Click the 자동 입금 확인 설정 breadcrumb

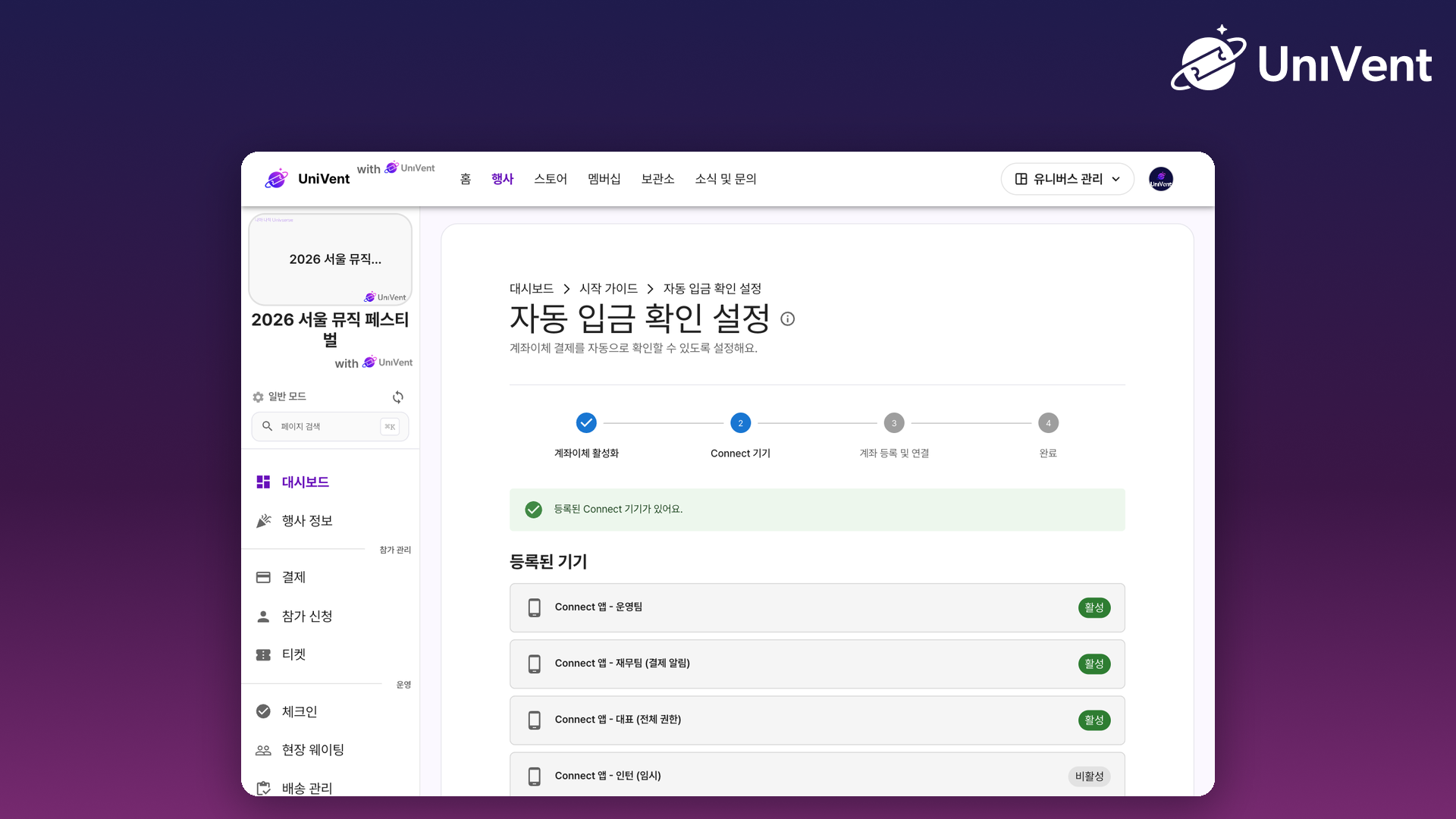(x=712, y=289)
